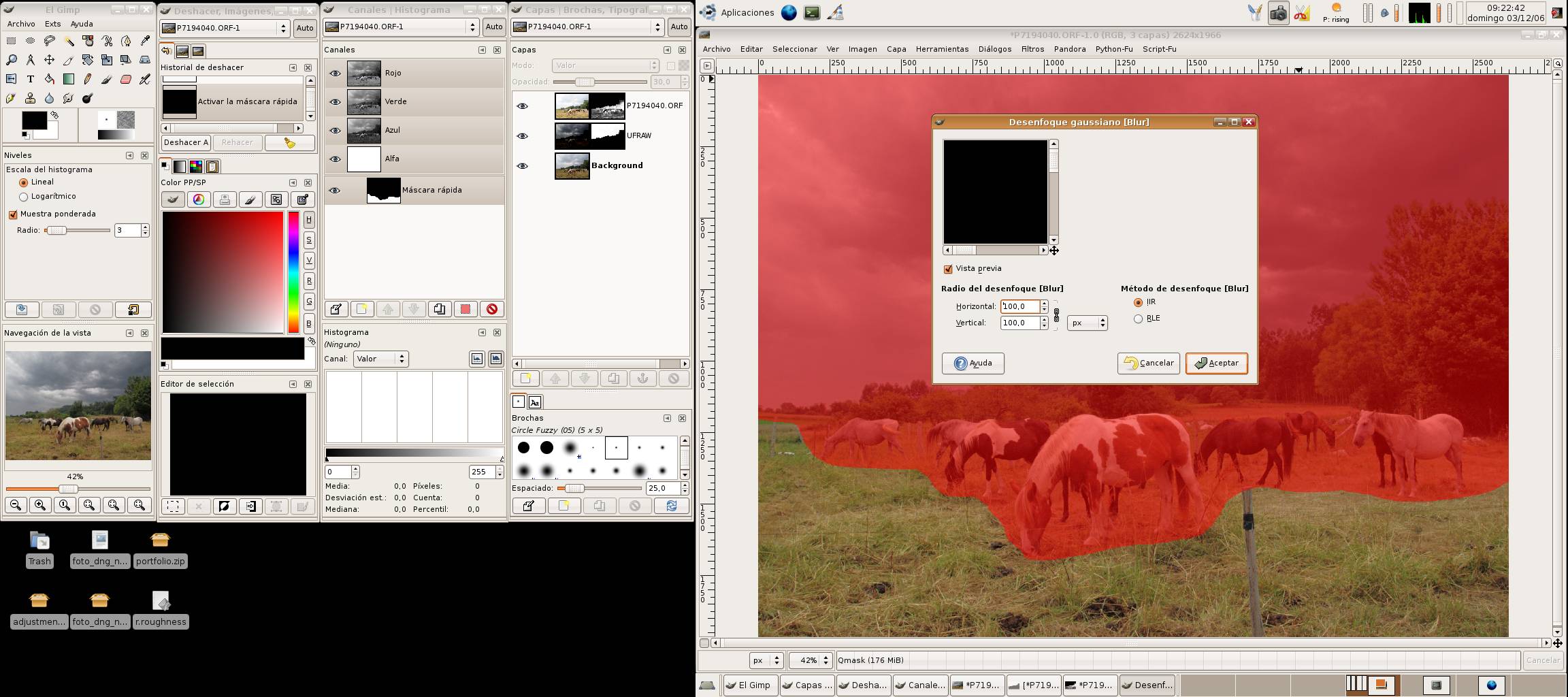
Task: Click Deshacer button in undo history
Action: click(186, 142)
